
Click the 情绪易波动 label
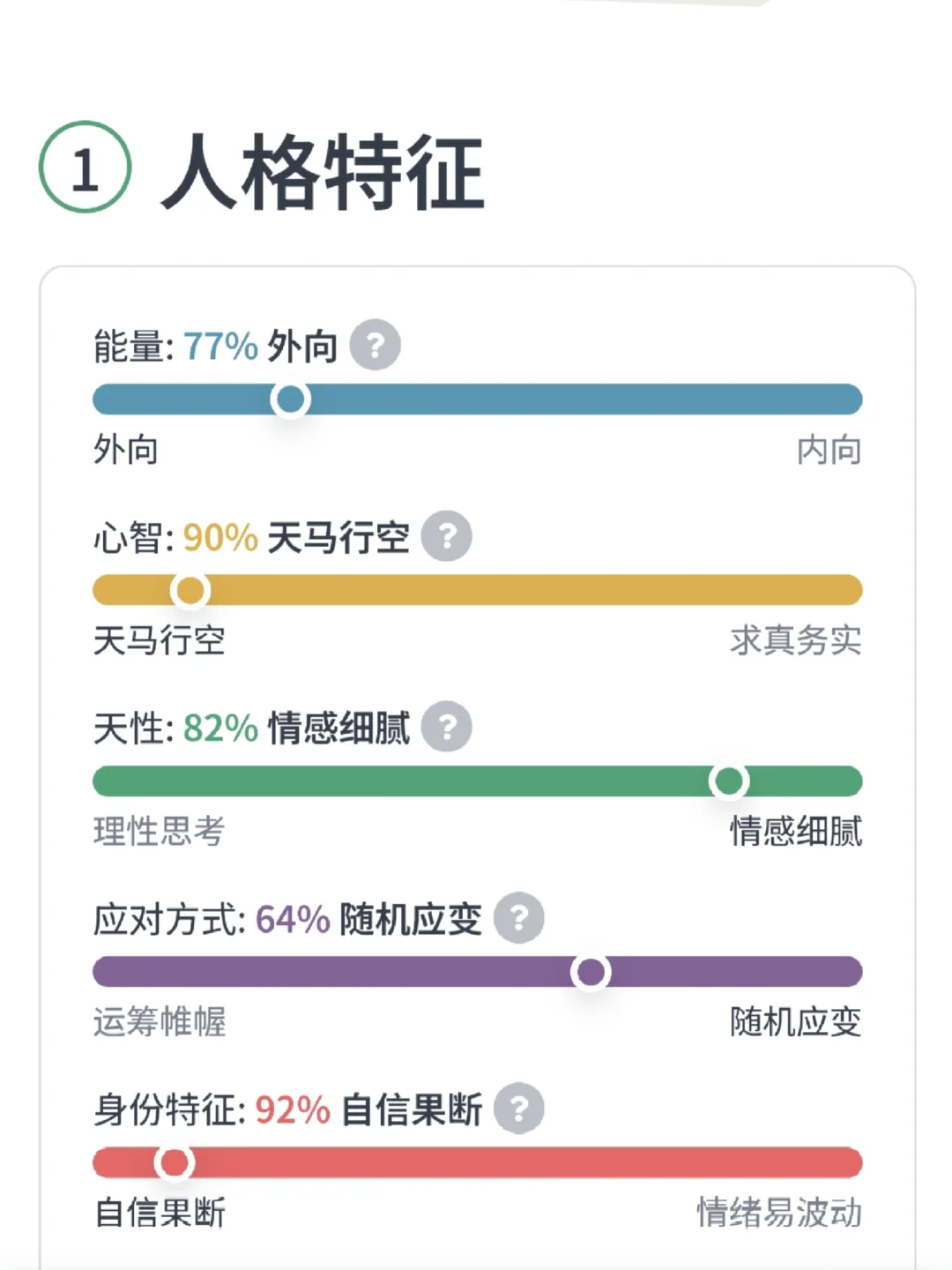click(779, 1213)
